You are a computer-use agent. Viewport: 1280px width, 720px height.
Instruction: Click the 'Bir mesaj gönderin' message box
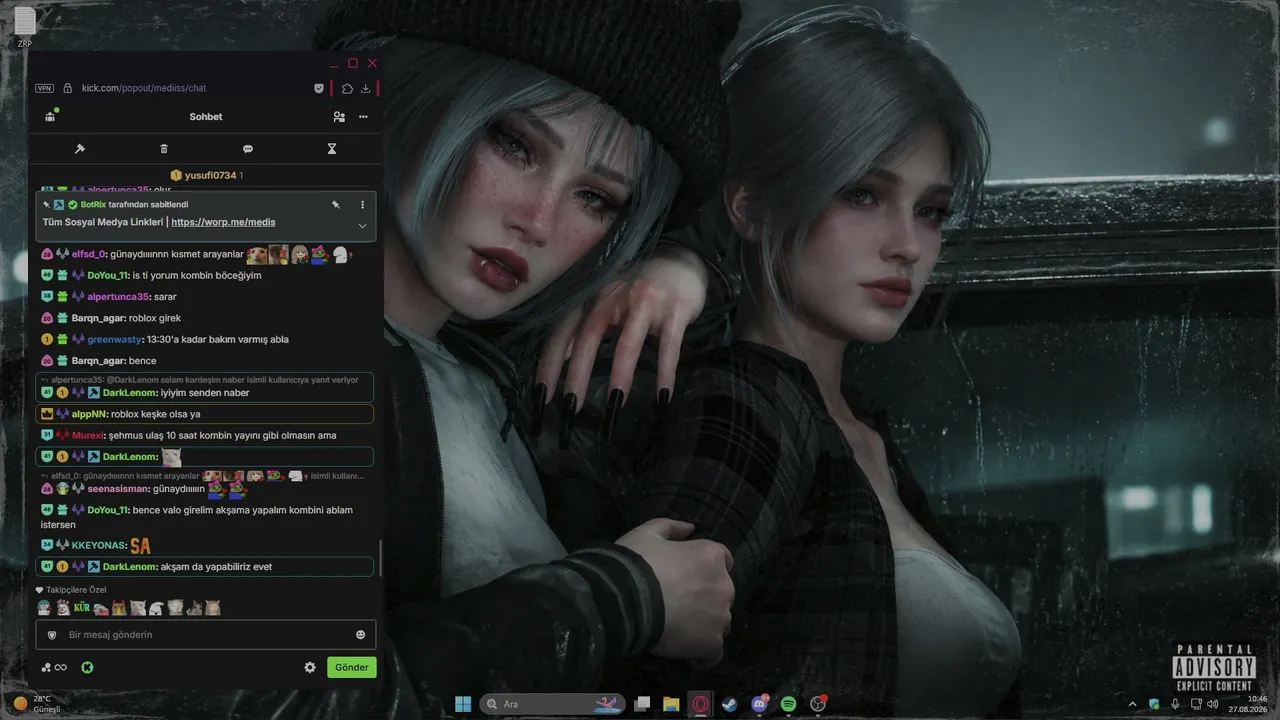[x=207, y=635]
